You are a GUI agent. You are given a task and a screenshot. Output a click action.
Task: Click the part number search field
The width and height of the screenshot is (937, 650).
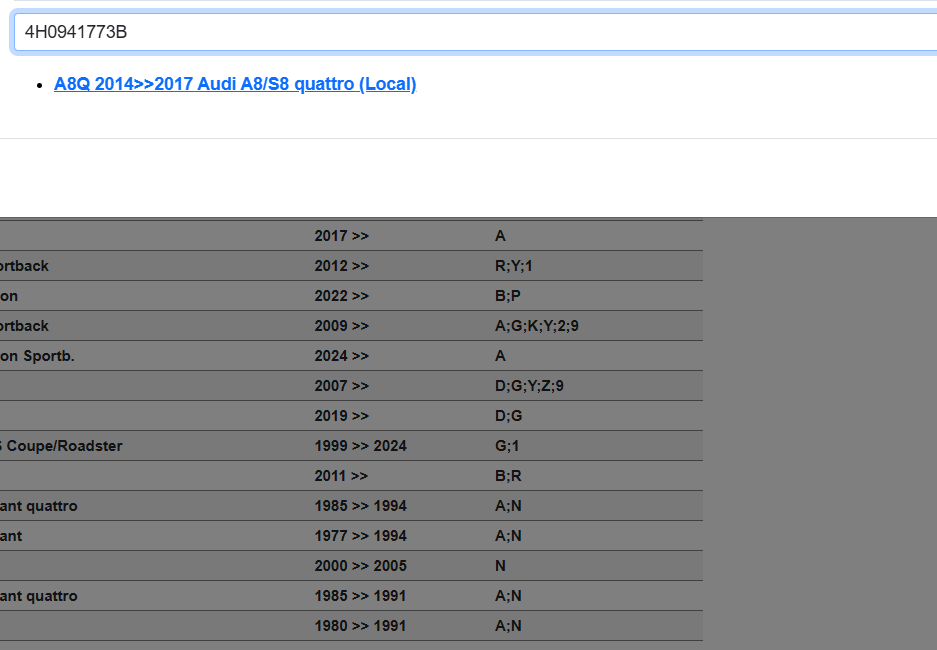click(475, 32)
